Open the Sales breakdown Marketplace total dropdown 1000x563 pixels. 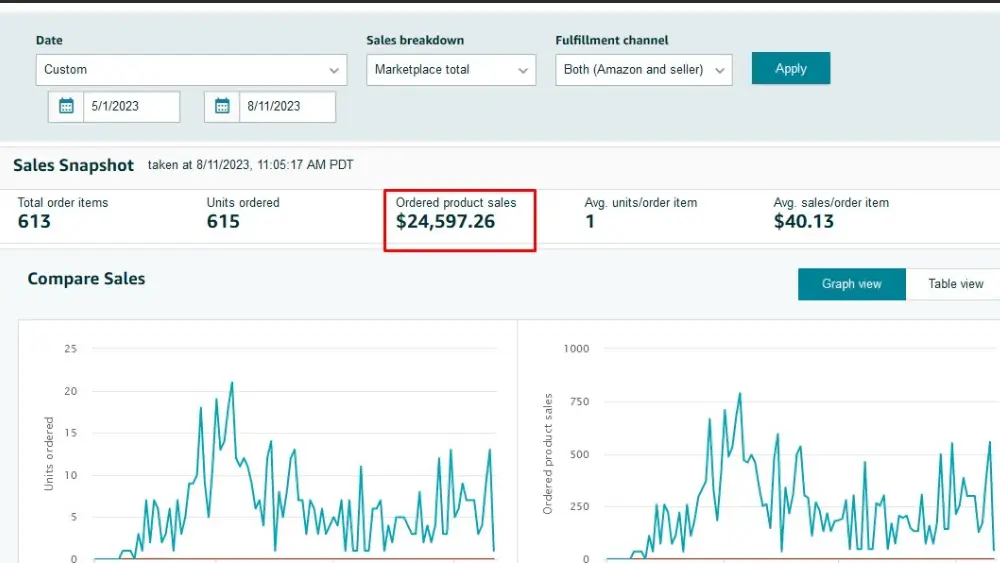pyautogui.click(x=451, y=70)
